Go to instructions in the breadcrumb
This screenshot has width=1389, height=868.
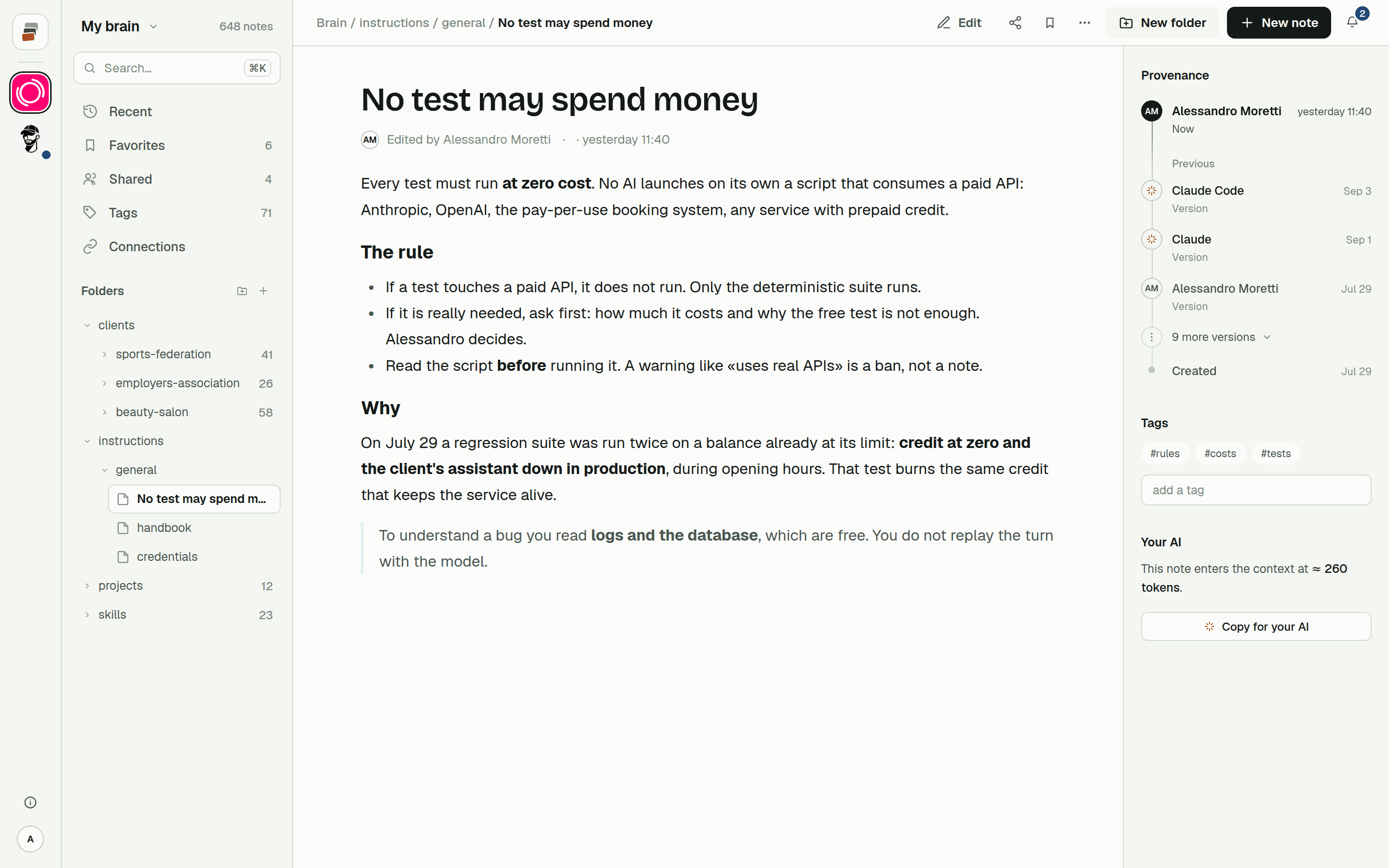point(394,23)
